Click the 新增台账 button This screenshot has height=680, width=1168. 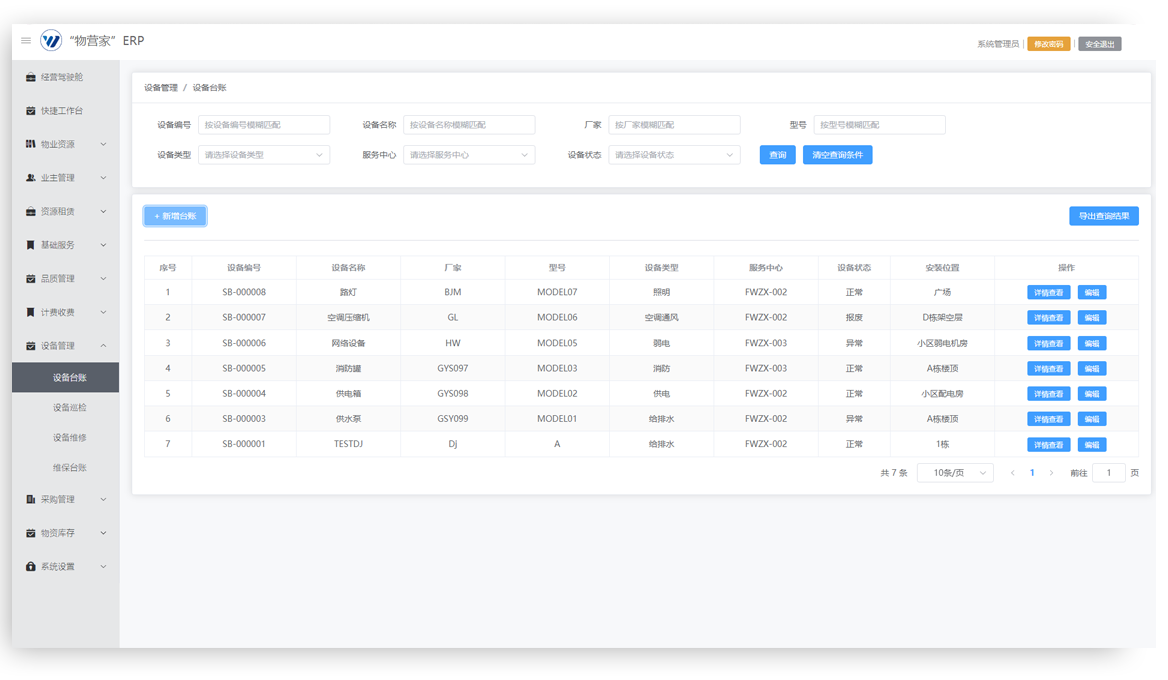(x=175, y=216)
